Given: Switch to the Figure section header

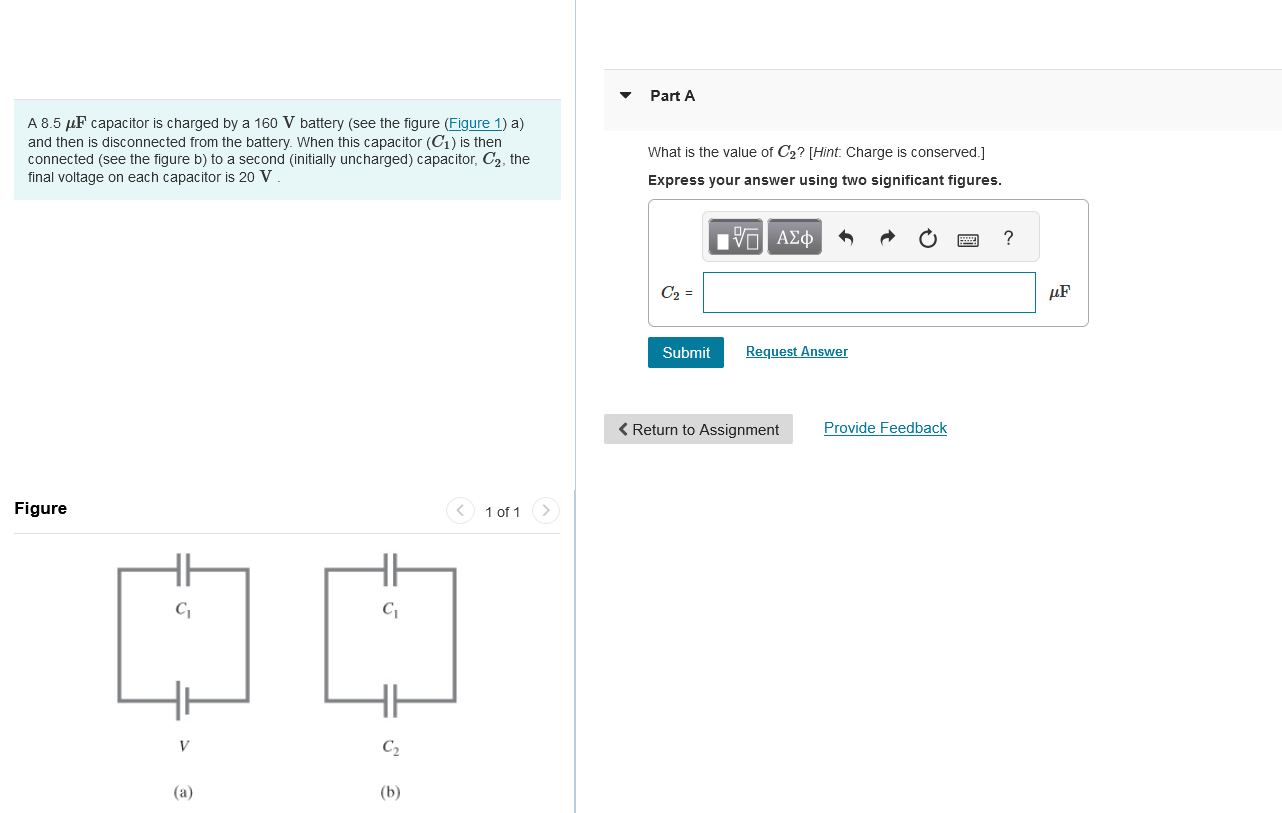Looking at the screenshot, I should click(x=40, y=508).
